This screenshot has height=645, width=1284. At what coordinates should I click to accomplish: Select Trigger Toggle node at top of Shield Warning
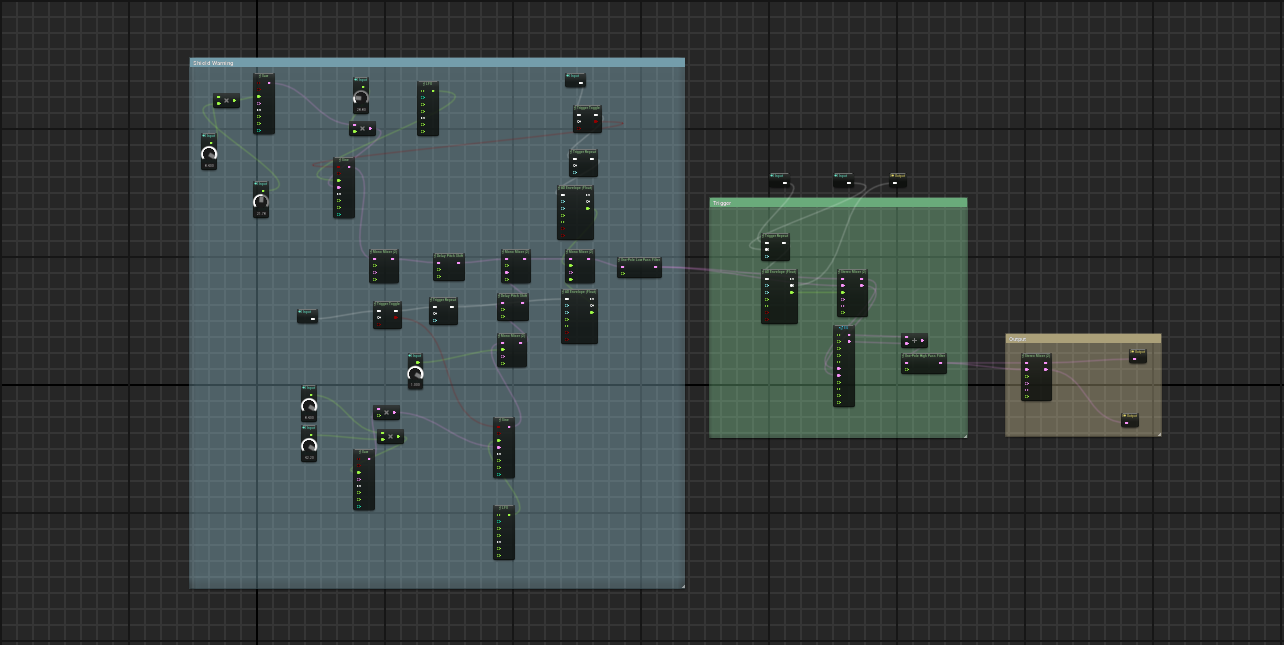[x=587, y=119]
